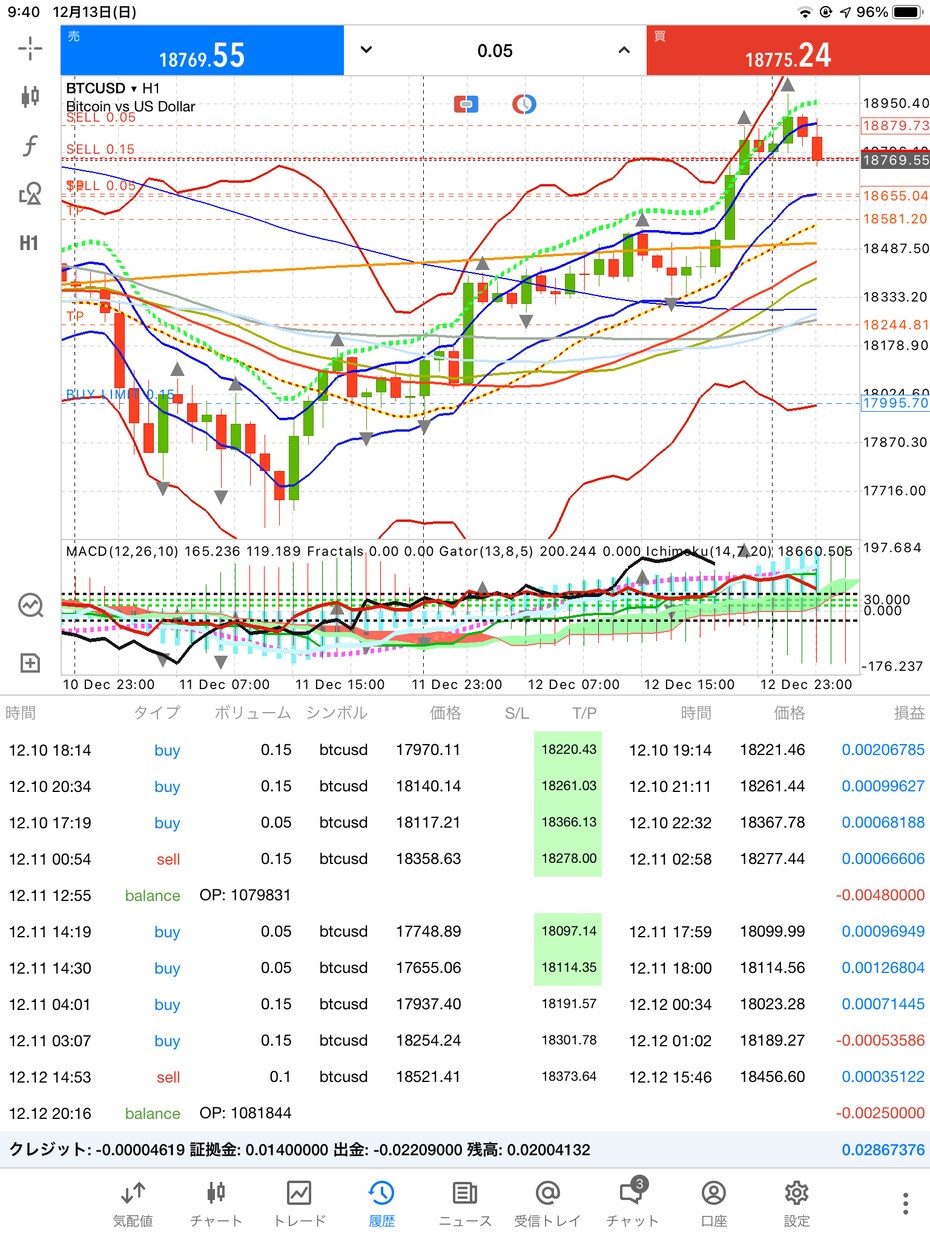Tap the new order plus icon
The height and width of the screenshot is (1240, 930).
click(30, 662)
